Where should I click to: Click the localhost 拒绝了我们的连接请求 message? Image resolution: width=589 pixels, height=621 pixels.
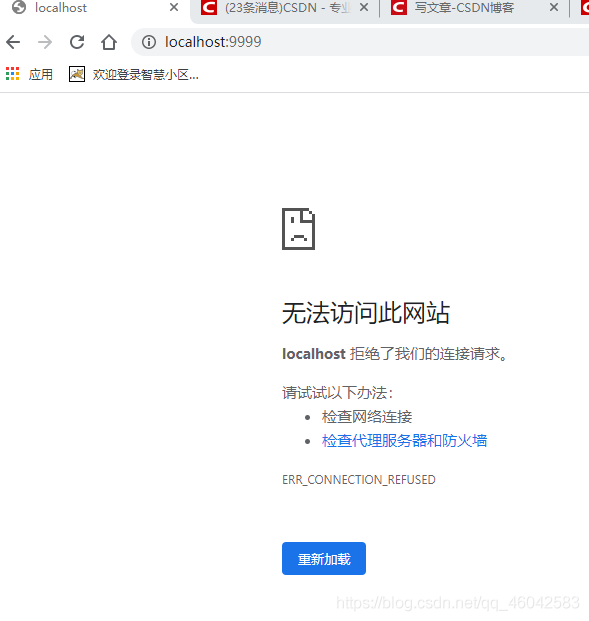click(x=395, y=354)
